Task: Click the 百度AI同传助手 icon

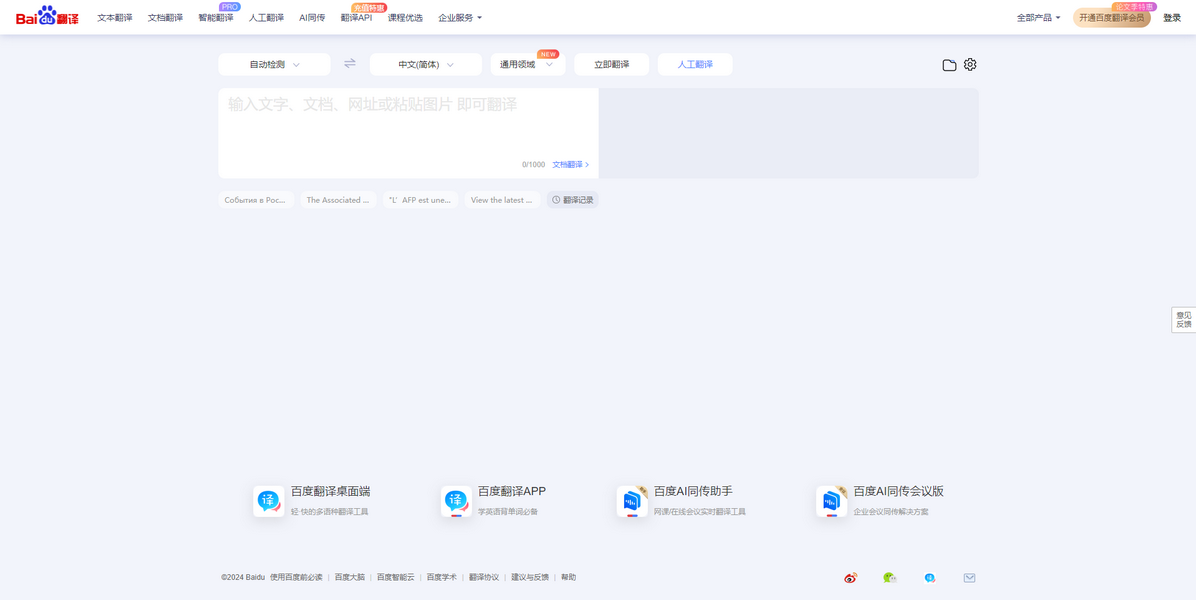Action: pos(632,501)
